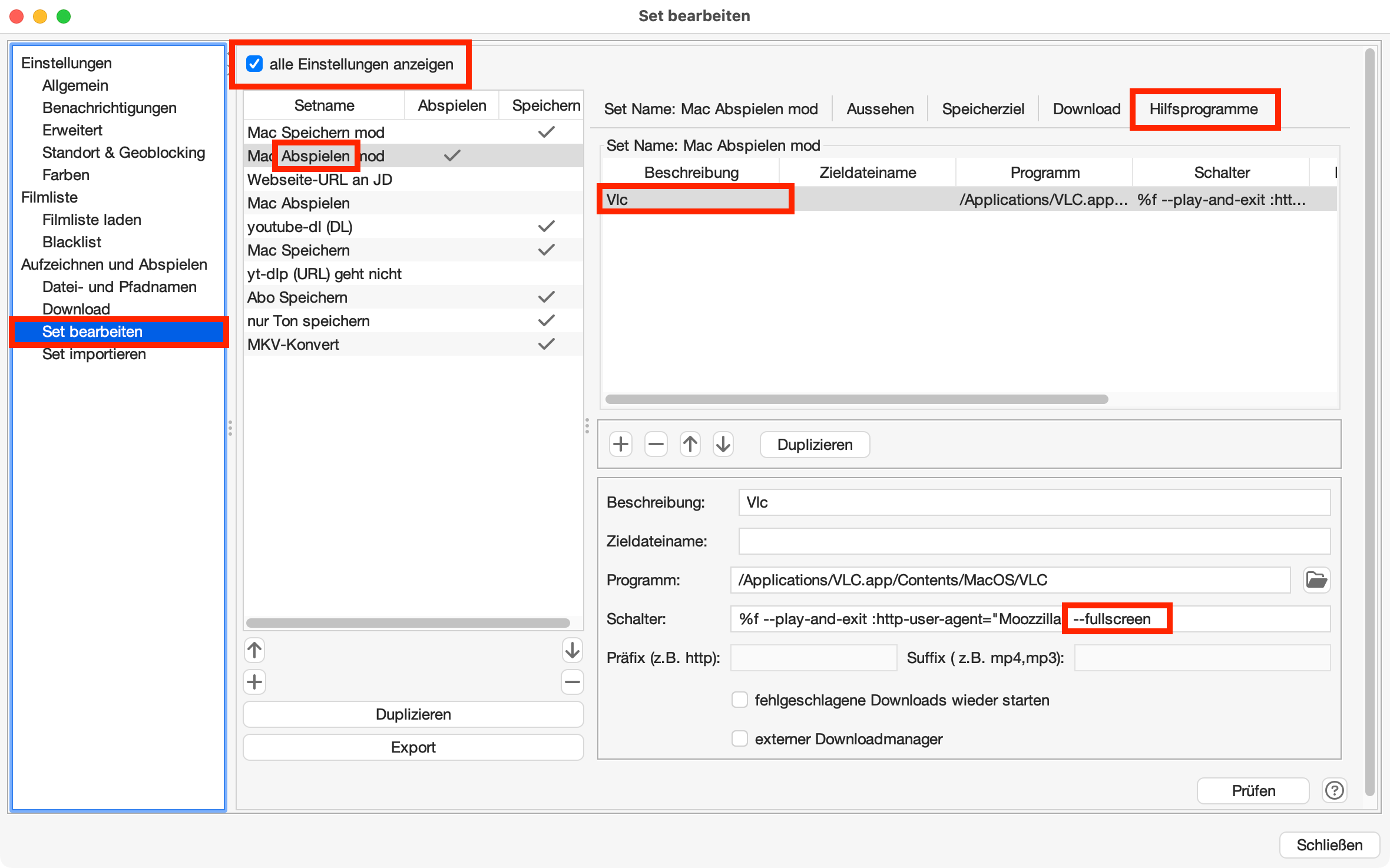Viewport: 1390px width, 868px height.
Task: Enable externer Downloadmanager option
Action: click(740, 738)
